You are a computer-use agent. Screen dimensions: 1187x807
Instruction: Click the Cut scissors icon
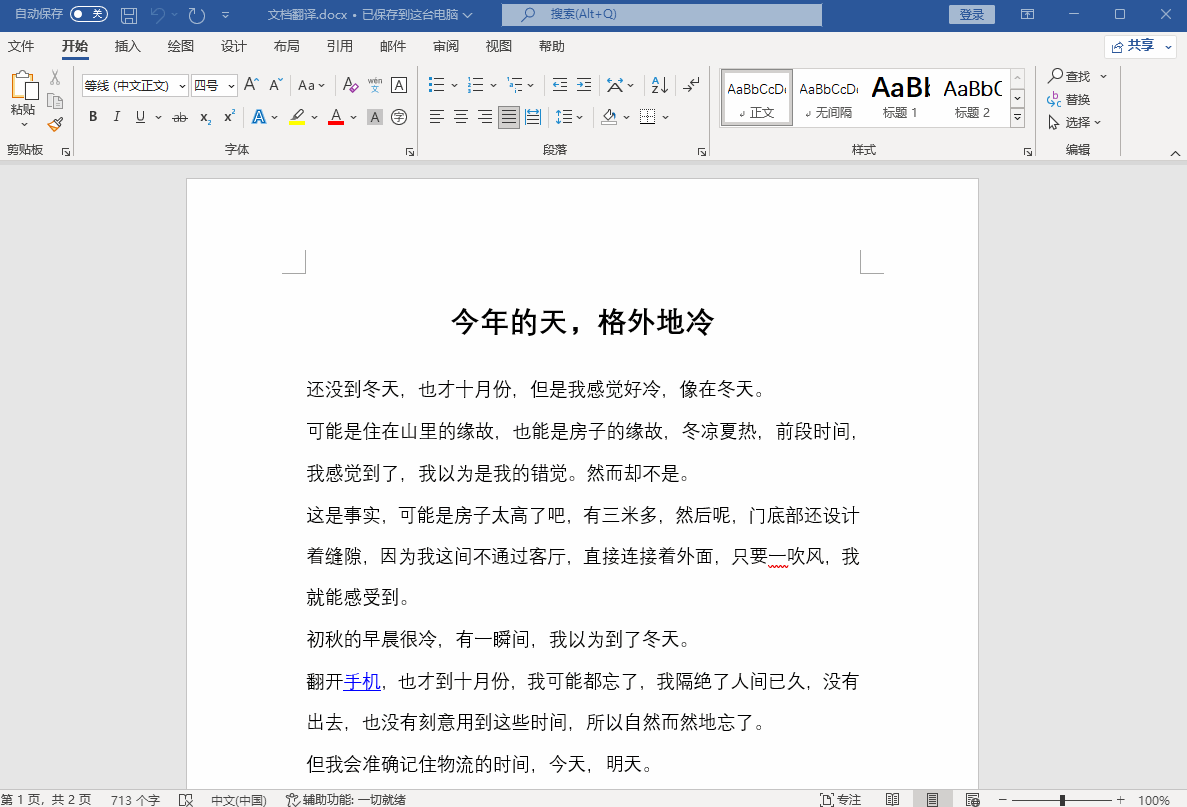point(55,77)
